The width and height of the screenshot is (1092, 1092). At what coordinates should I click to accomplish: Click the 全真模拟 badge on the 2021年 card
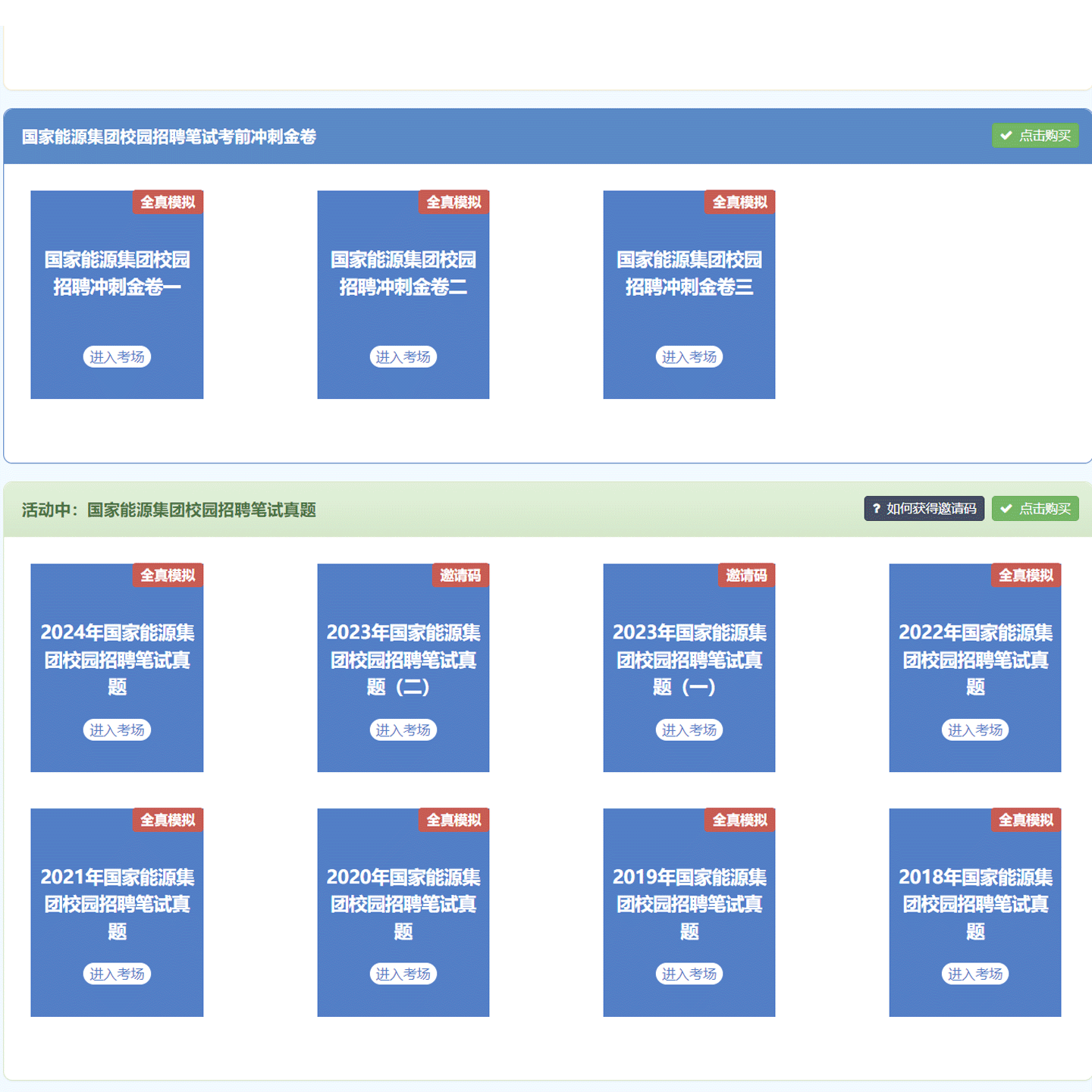[x=168, y=820]
